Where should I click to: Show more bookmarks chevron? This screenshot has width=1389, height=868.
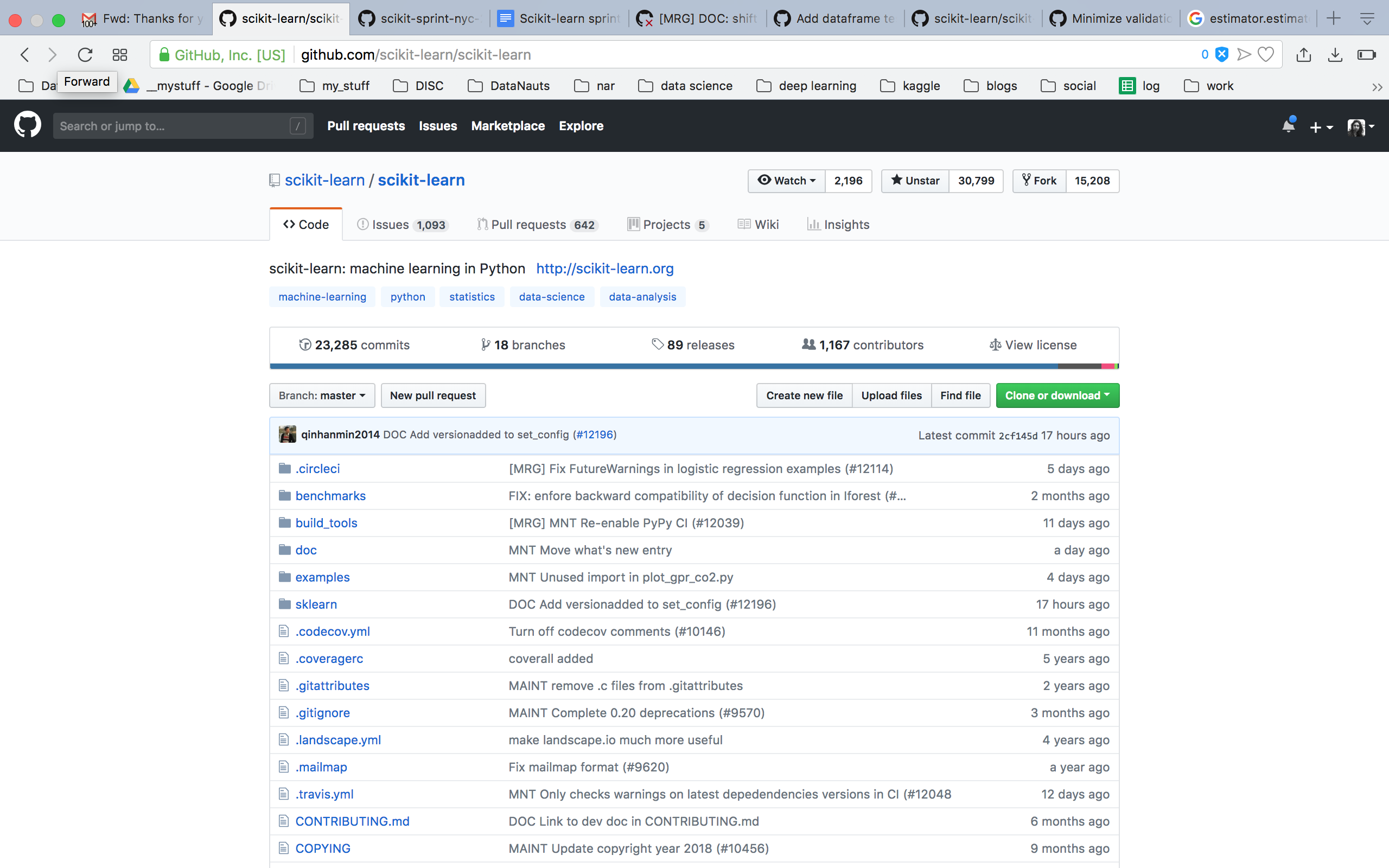tap(1377, 87)
